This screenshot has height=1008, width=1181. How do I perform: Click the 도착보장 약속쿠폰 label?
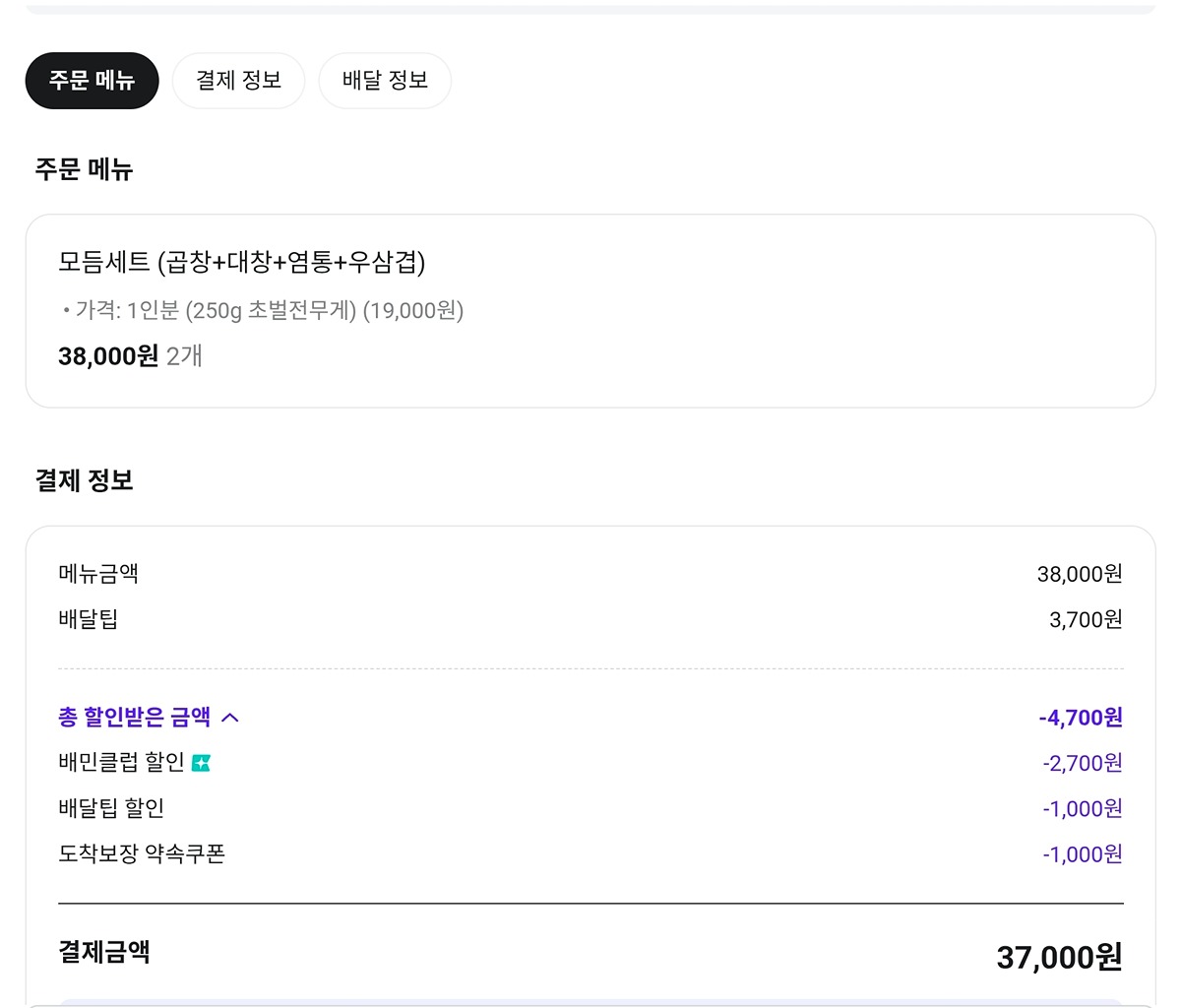pyautogui.click(x=142, y=853)
